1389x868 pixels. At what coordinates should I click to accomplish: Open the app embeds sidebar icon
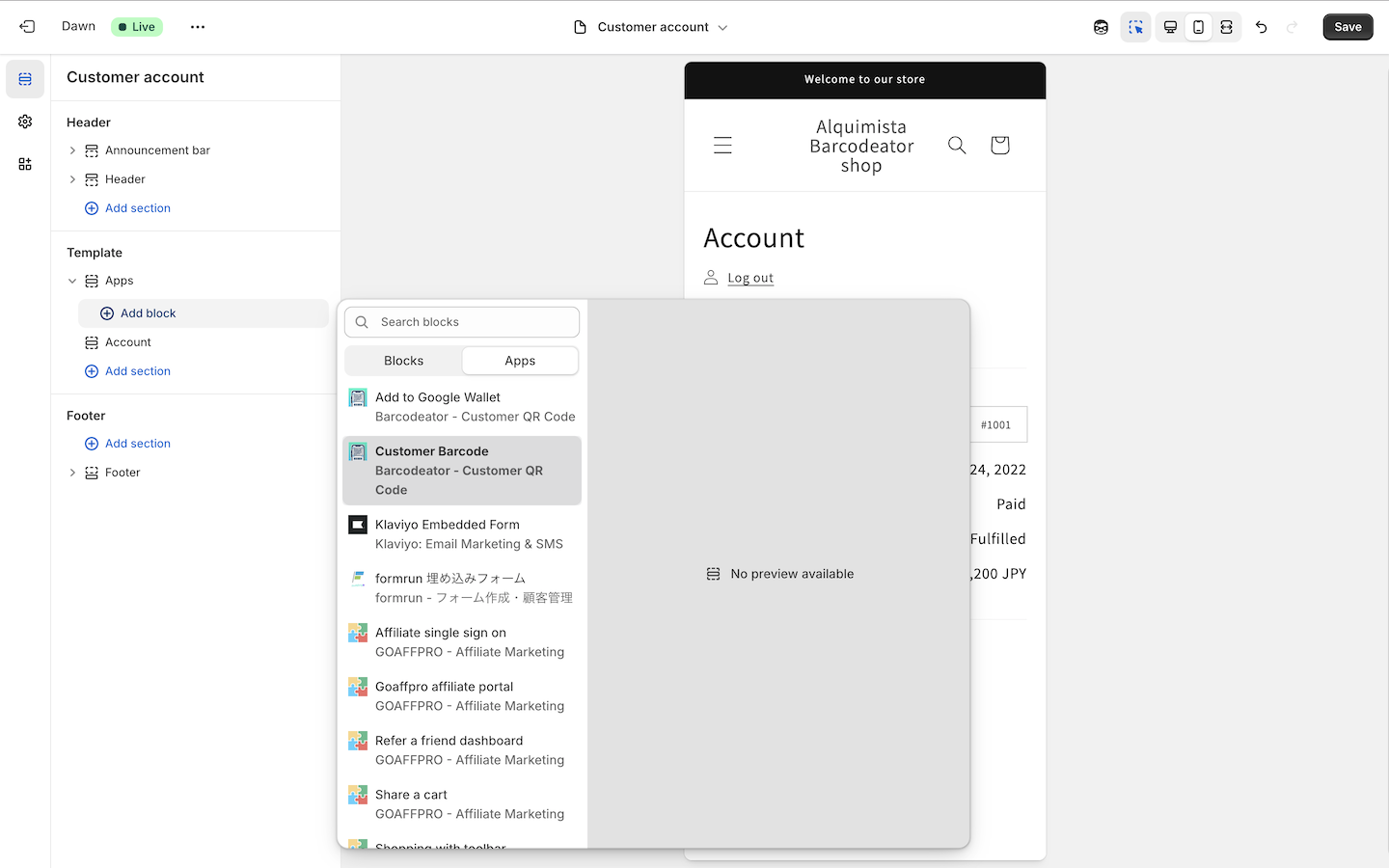point(25,164)
